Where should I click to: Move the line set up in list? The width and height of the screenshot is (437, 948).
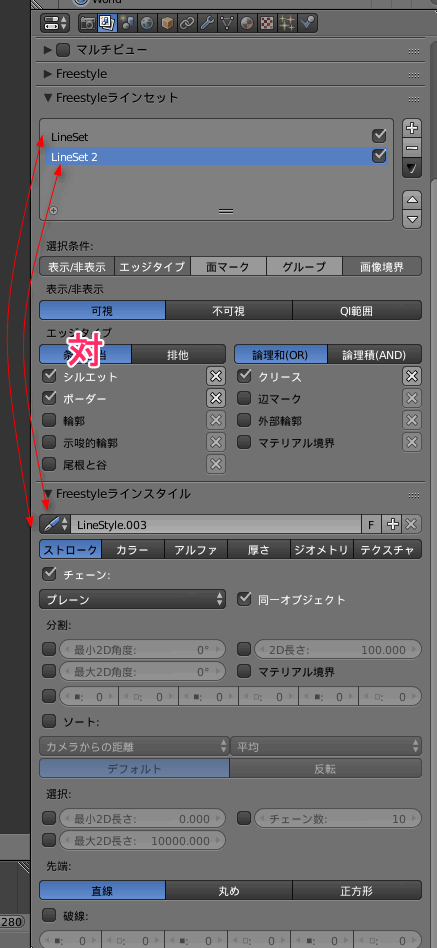click(x=412, y=200)
